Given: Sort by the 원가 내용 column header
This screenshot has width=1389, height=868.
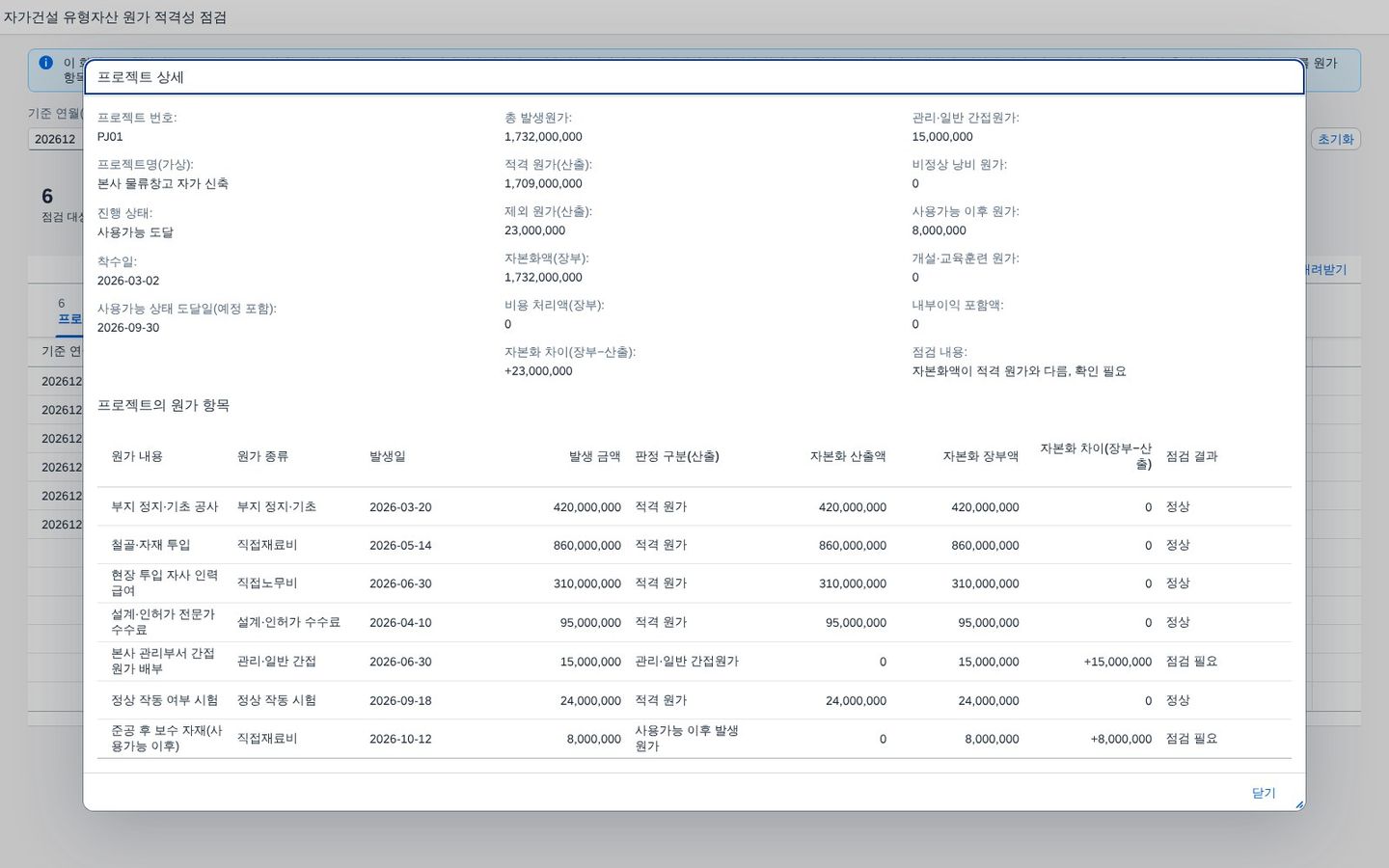Looking at the screenshot, I should (137, 456).
